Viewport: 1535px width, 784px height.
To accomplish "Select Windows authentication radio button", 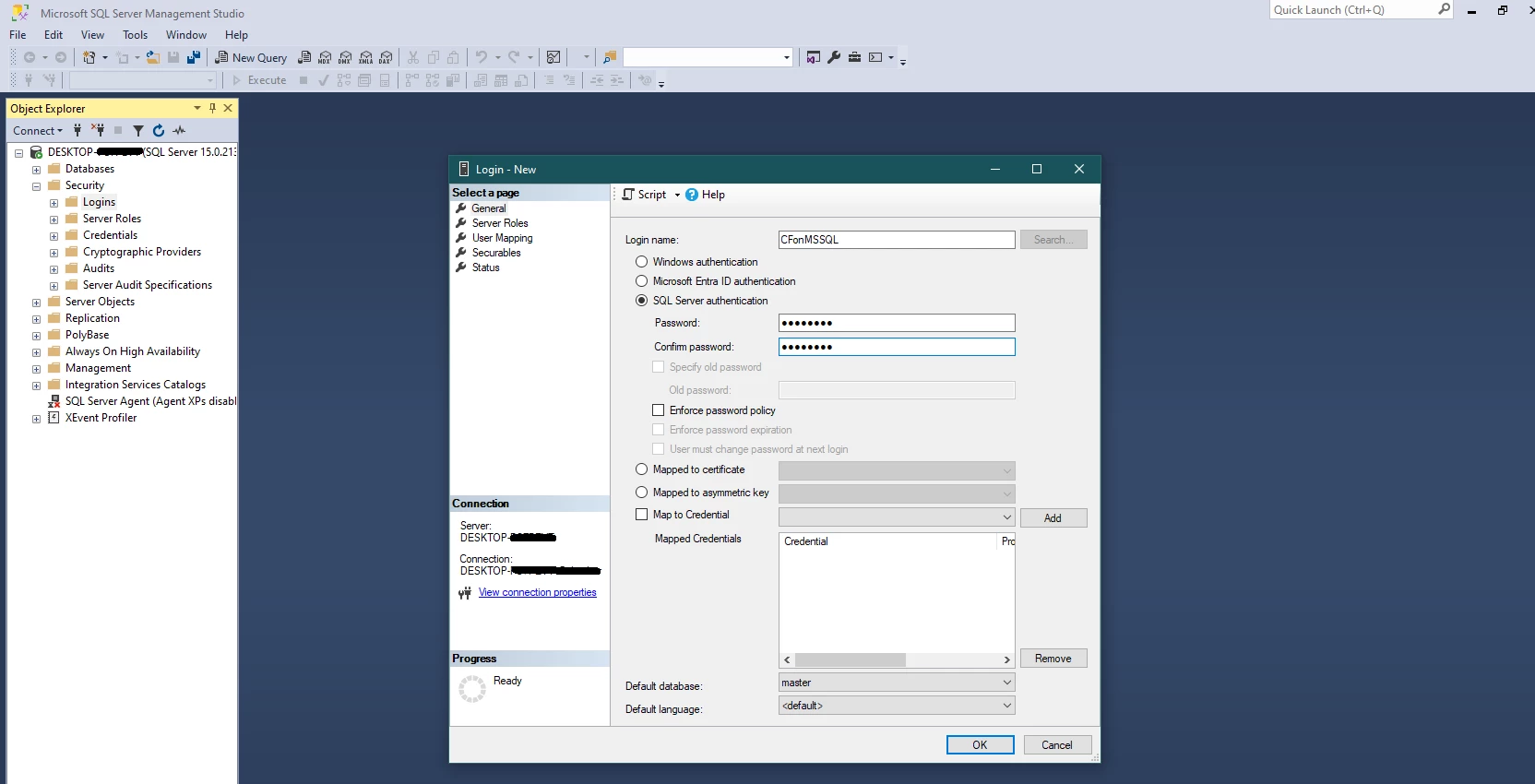I will 641,262.
